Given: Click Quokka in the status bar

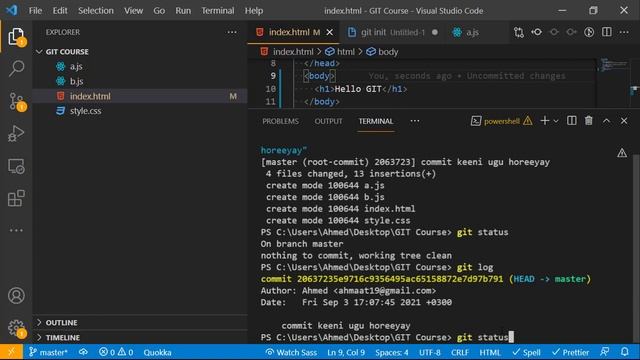Looking at the screenshot, I should (157, 352).
